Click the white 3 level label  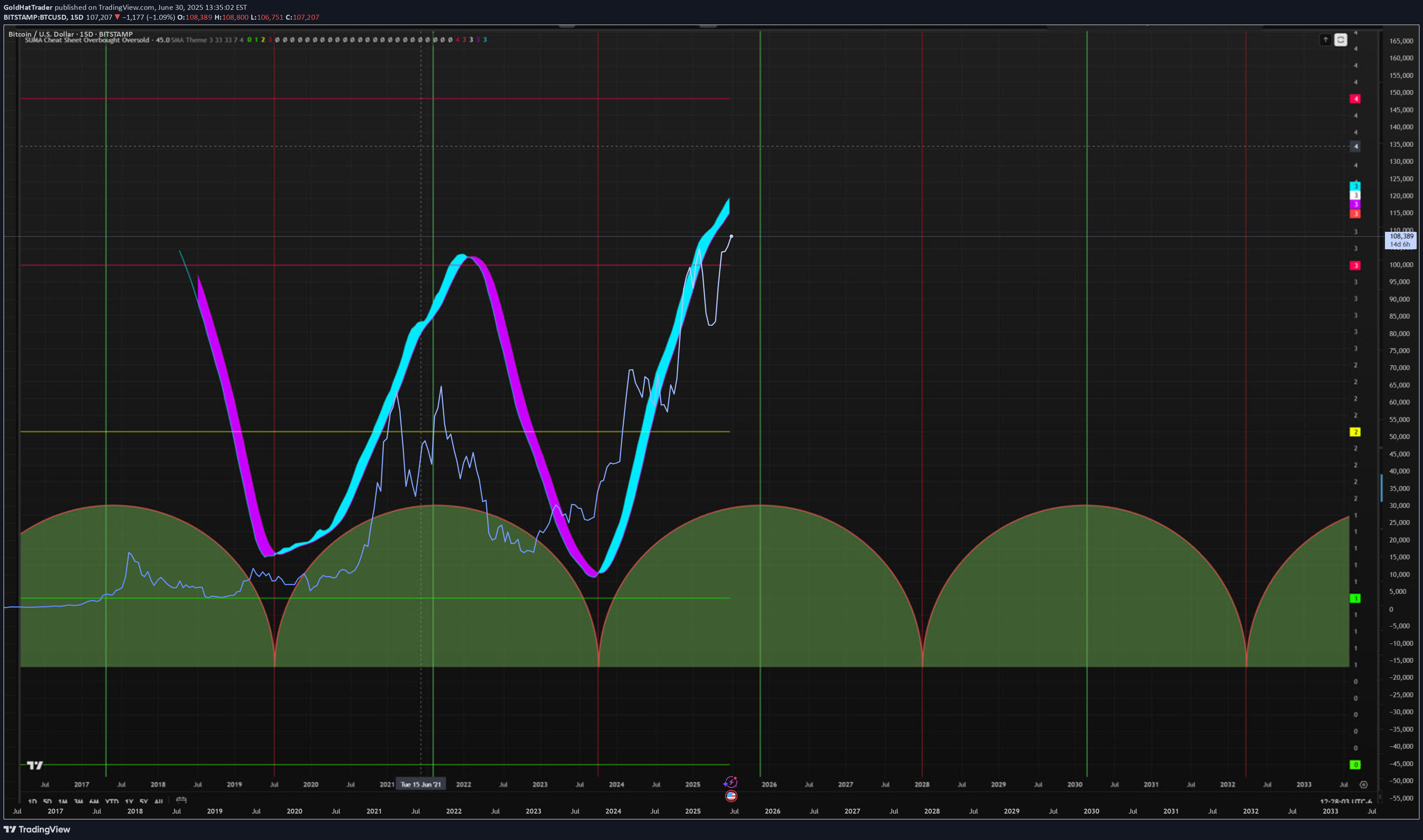click(x=1355, y=195)
